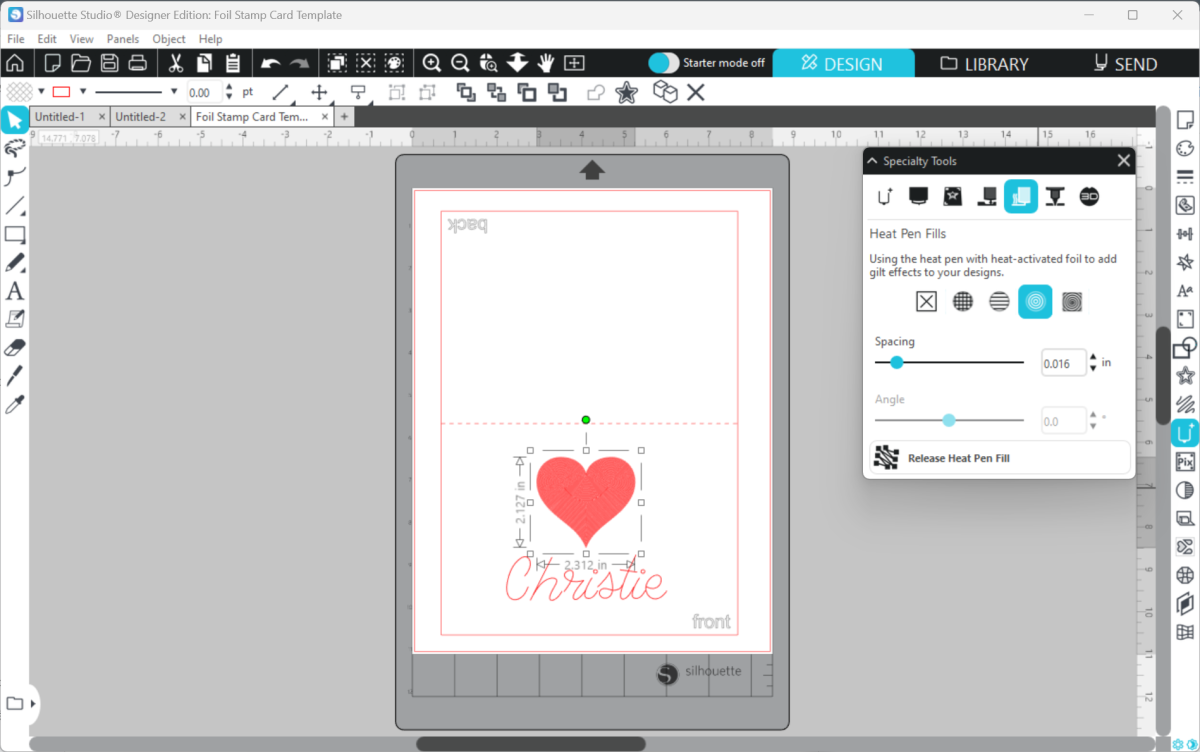Select the Knife tool
This screenshot has width=1200, height=752.
(14, 376)
